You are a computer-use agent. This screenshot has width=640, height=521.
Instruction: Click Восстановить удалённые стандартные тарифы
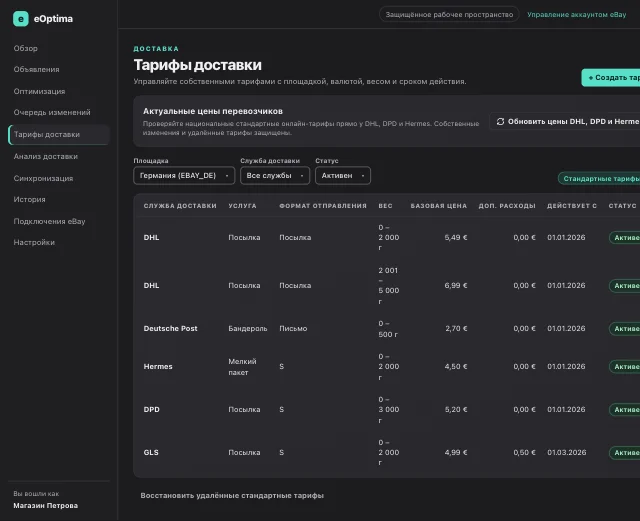pyautogui.click(x=232, y=496)
